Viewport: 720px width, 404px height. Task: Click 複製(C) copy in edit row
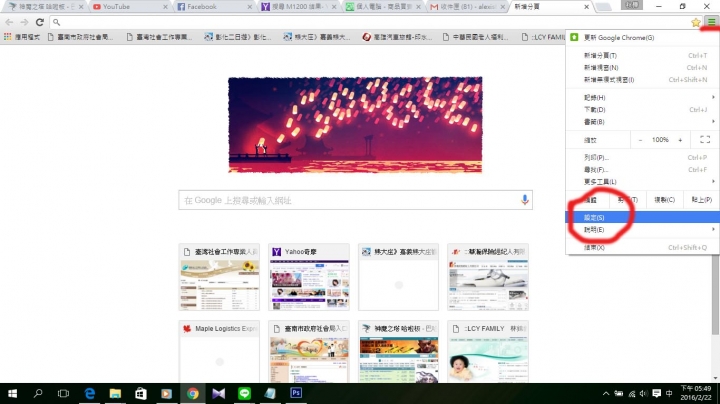[664, 200]
